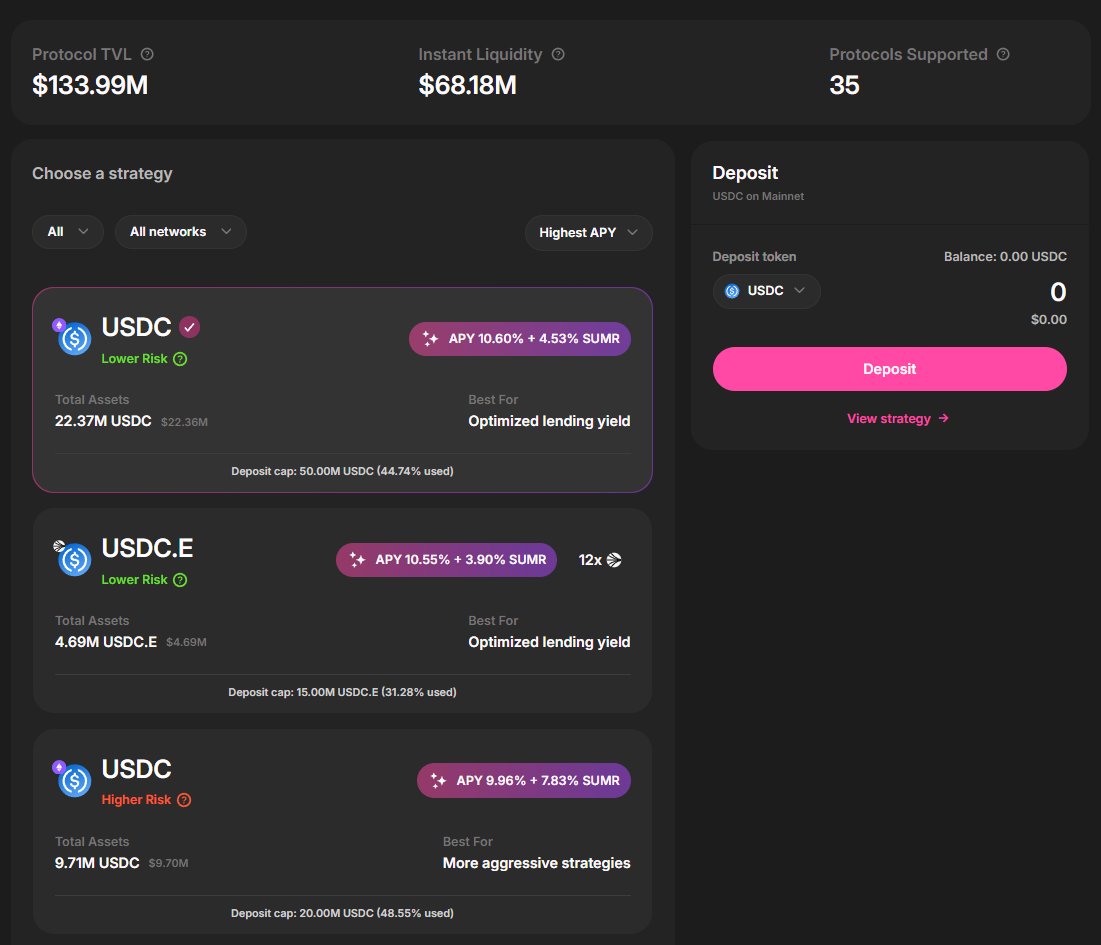Image resolution: width=1101 pixels, height=945 pixels.
Task: Click the APY 10.55% + 3.90% SUMR badge
Action: 447,560
